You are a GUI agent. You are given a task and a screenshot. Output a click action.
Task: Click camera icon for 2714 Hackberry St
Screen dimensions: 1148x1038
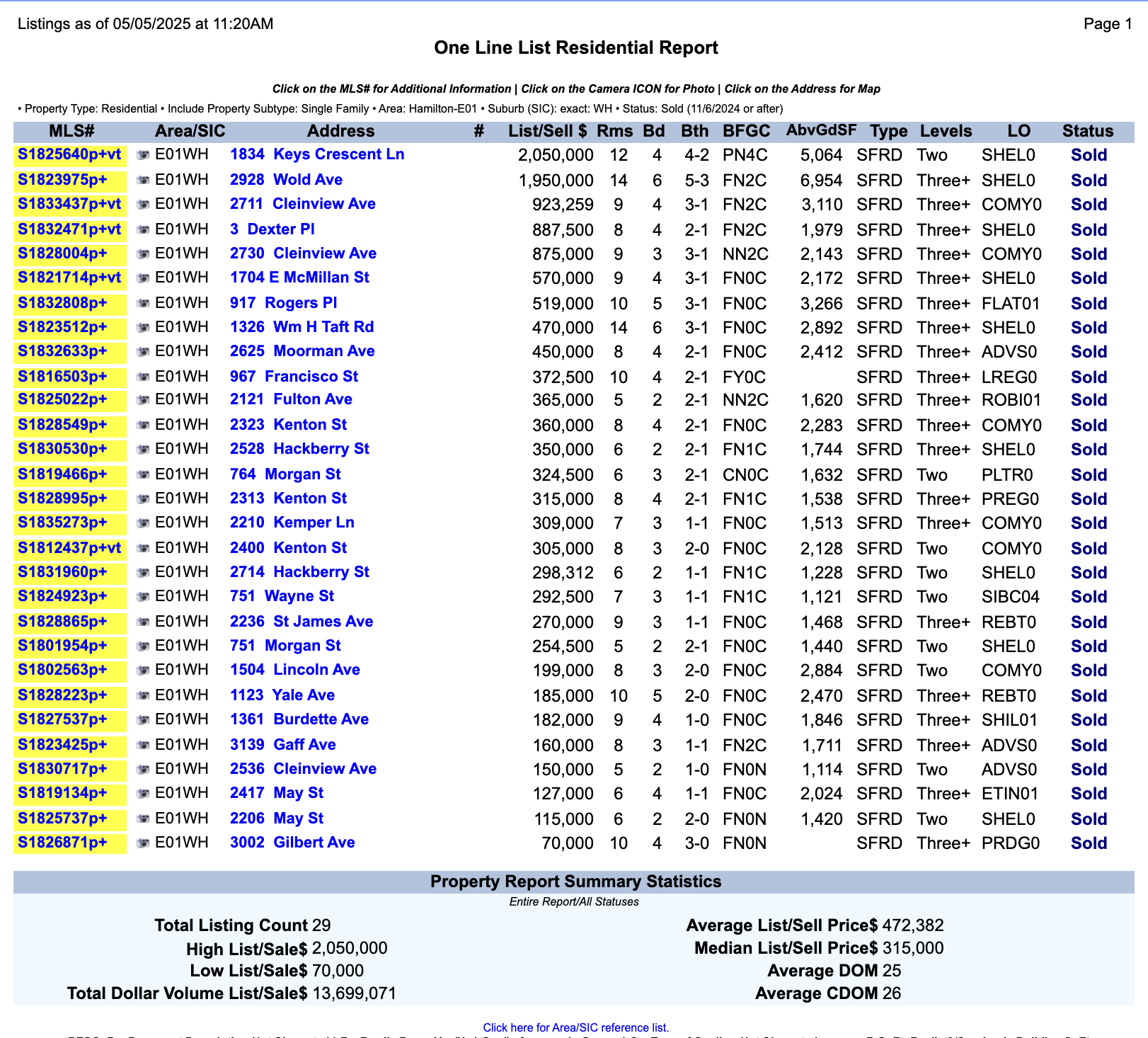click(143, 573)
